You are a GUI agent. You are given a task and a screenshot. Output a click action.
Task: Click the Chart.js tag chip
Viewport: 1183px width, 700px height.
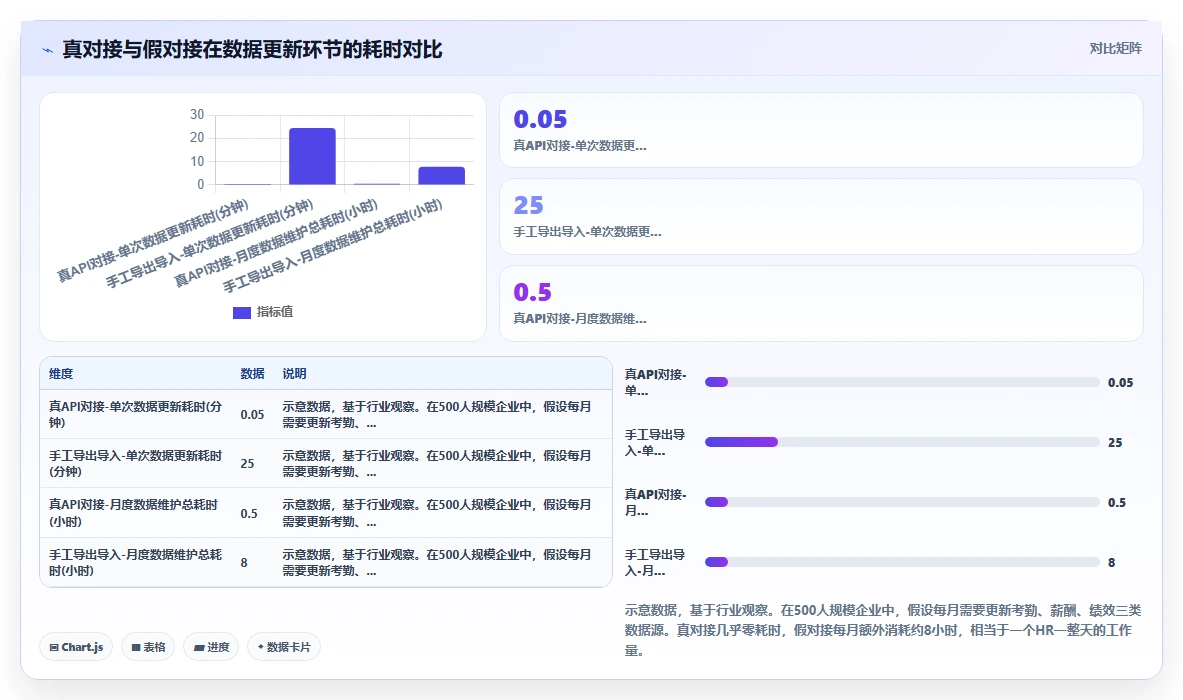point(76,647)
